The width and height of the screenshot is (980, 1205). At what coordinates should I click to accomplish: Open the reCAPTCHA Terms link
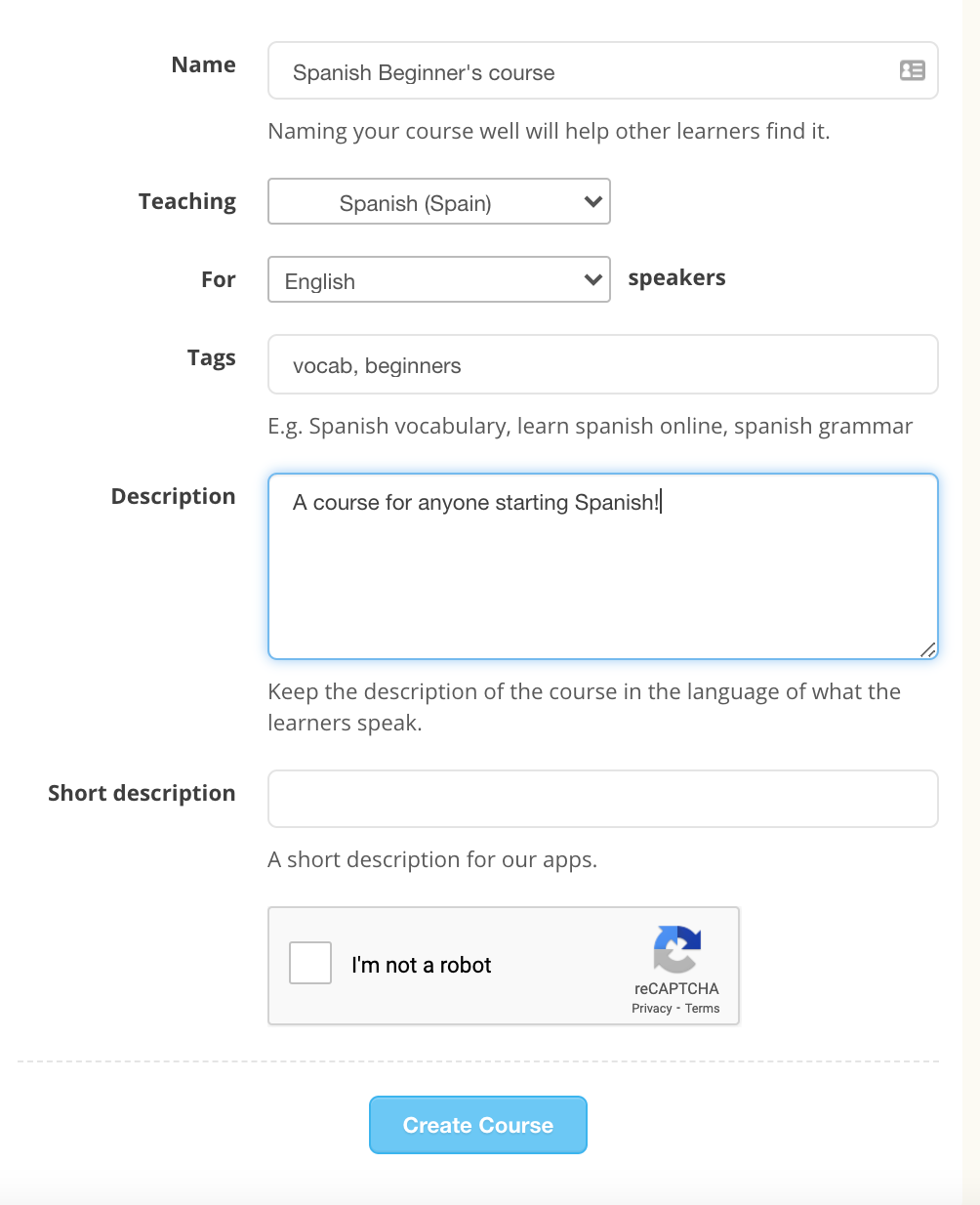coord(702,1009)
